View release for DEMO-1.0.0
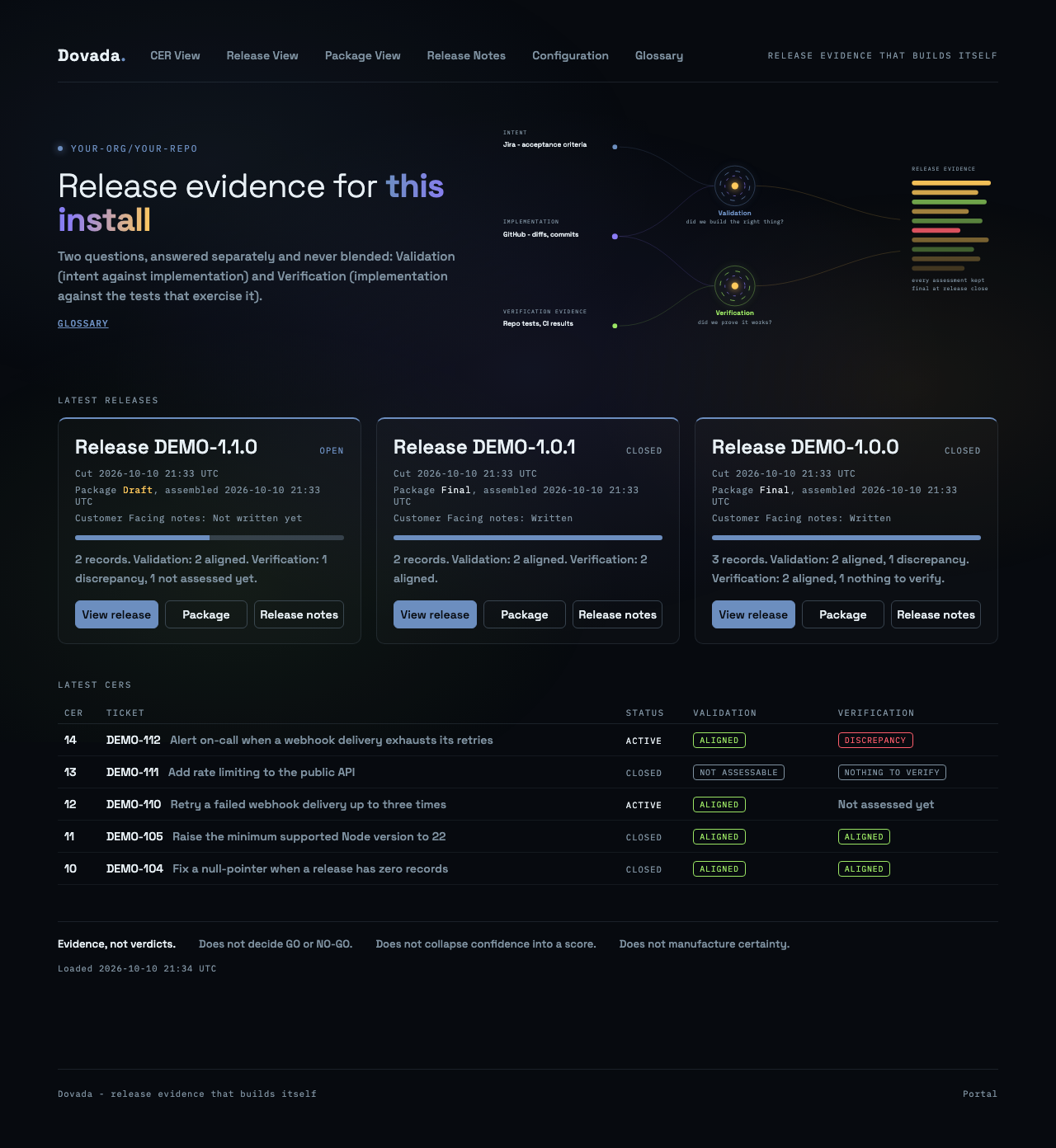This screenshot has width=1056, height=1148. coord(753,614)
